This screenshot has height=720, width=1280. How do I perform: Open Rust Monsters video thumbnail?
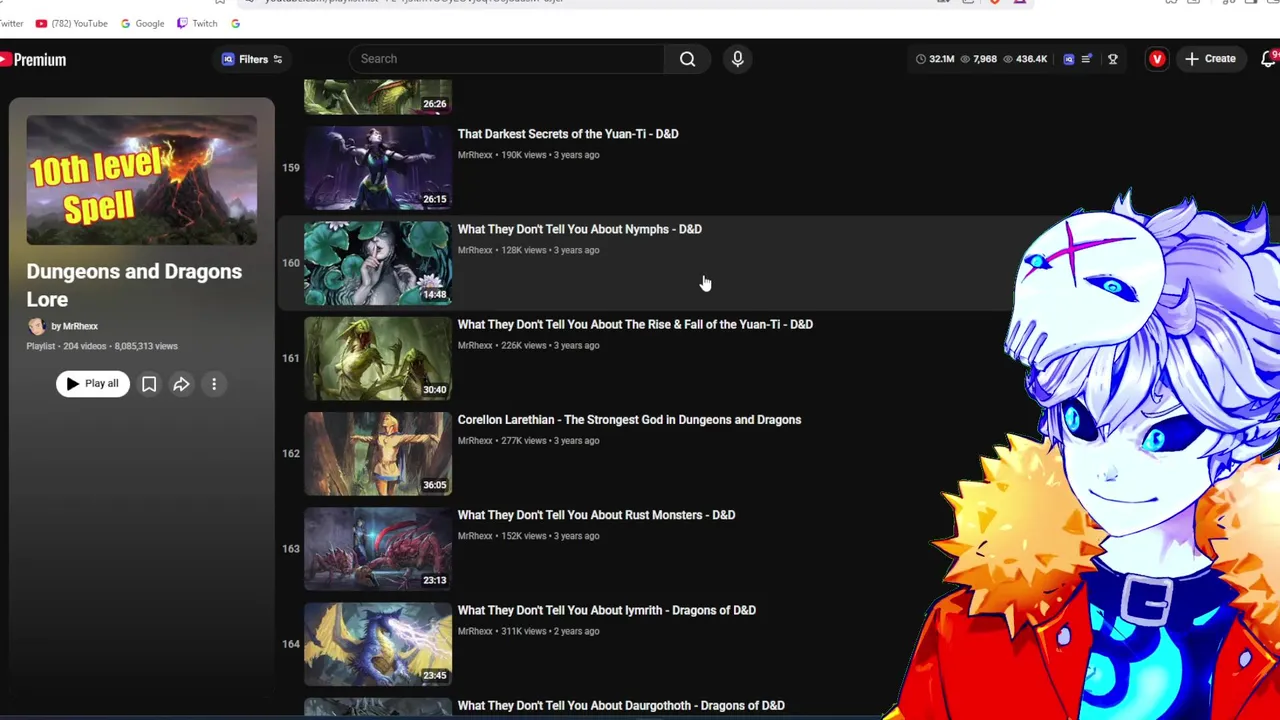click(x=378, y=549)
